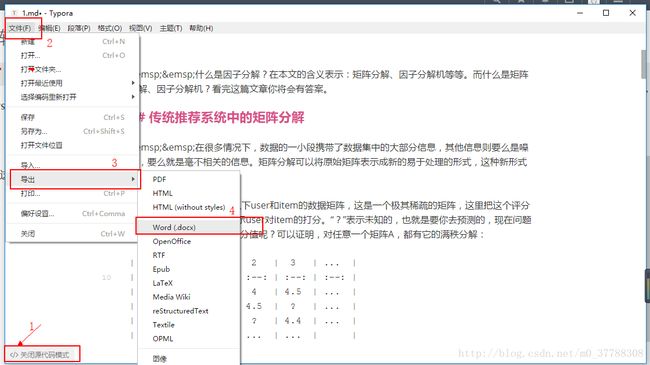Export the document as HTML
650x365 pixels.
(189, 193)
